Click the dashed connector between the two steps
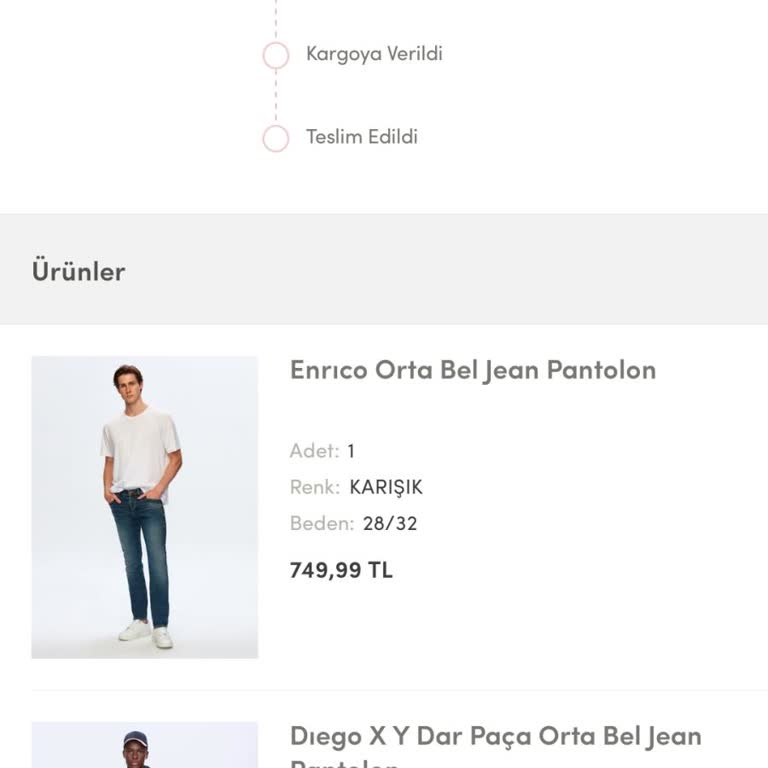The height and width of the screenshot is (768, 768). pos(276,97)
